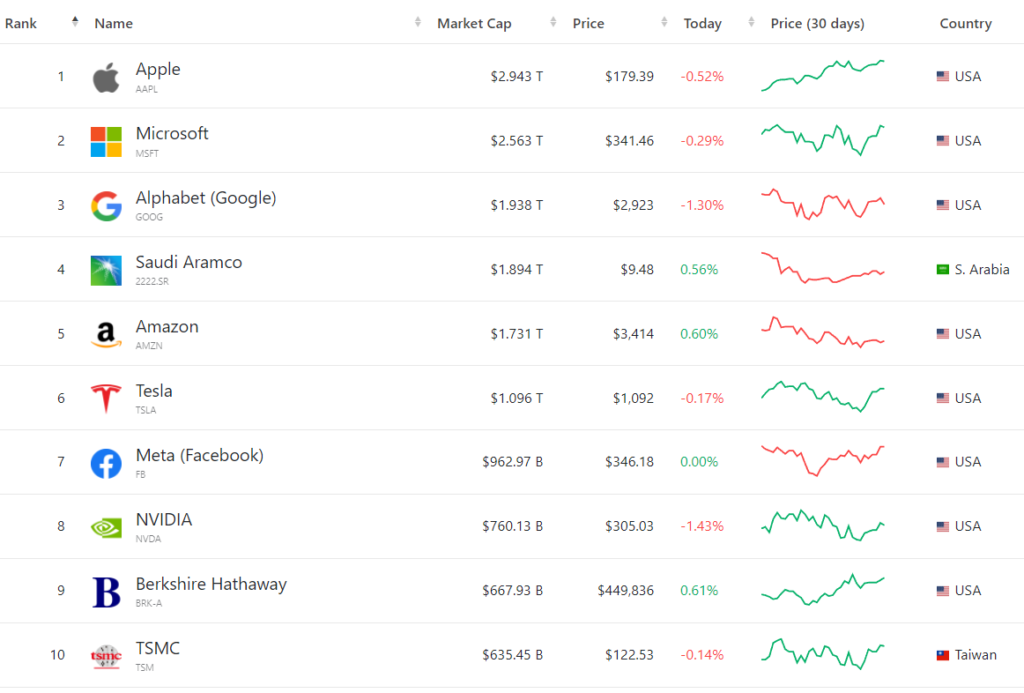Open the TSMC company link
1024x693 pixels.
(x=157, y=648)
